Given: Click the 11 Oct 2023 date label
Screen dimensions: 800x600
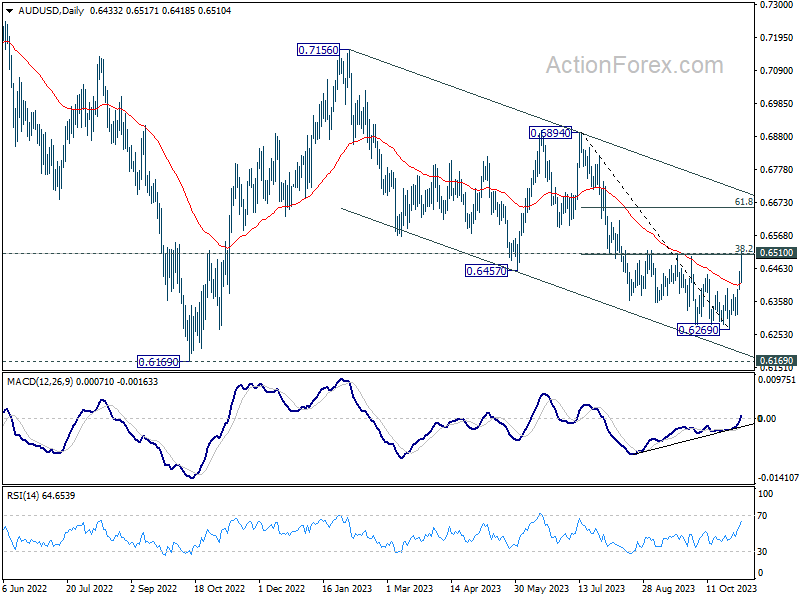Looking at the screenshot, I should click(x=732, y=588).
